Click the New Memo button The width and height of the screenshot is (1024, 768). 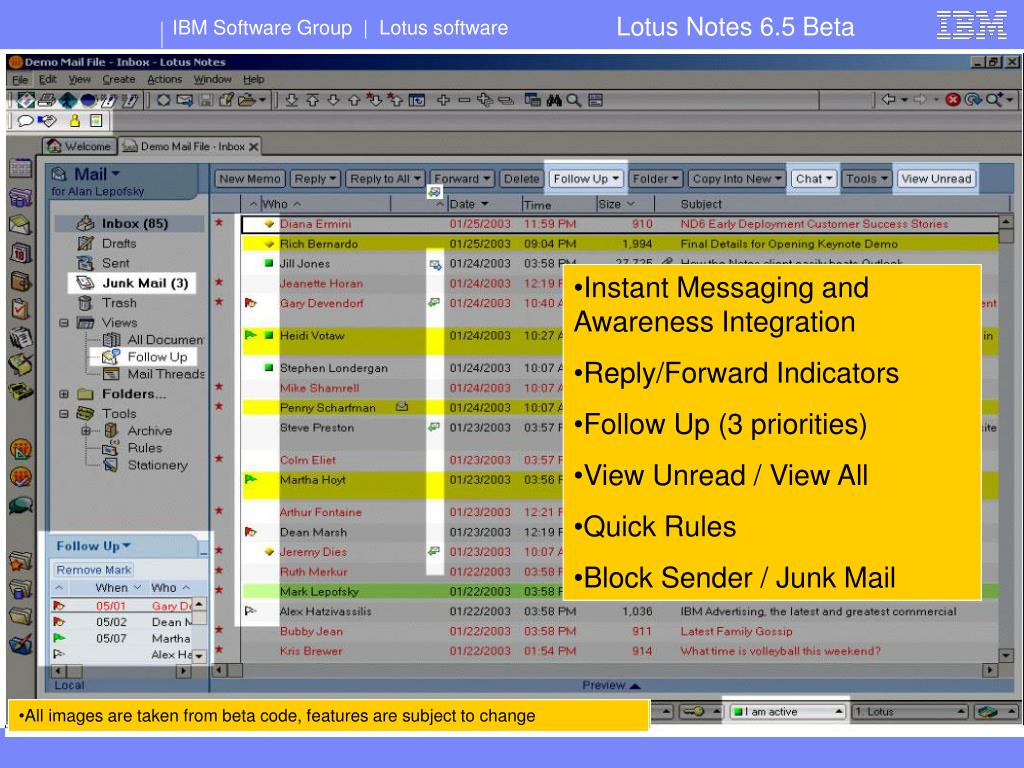coord(250,179)
